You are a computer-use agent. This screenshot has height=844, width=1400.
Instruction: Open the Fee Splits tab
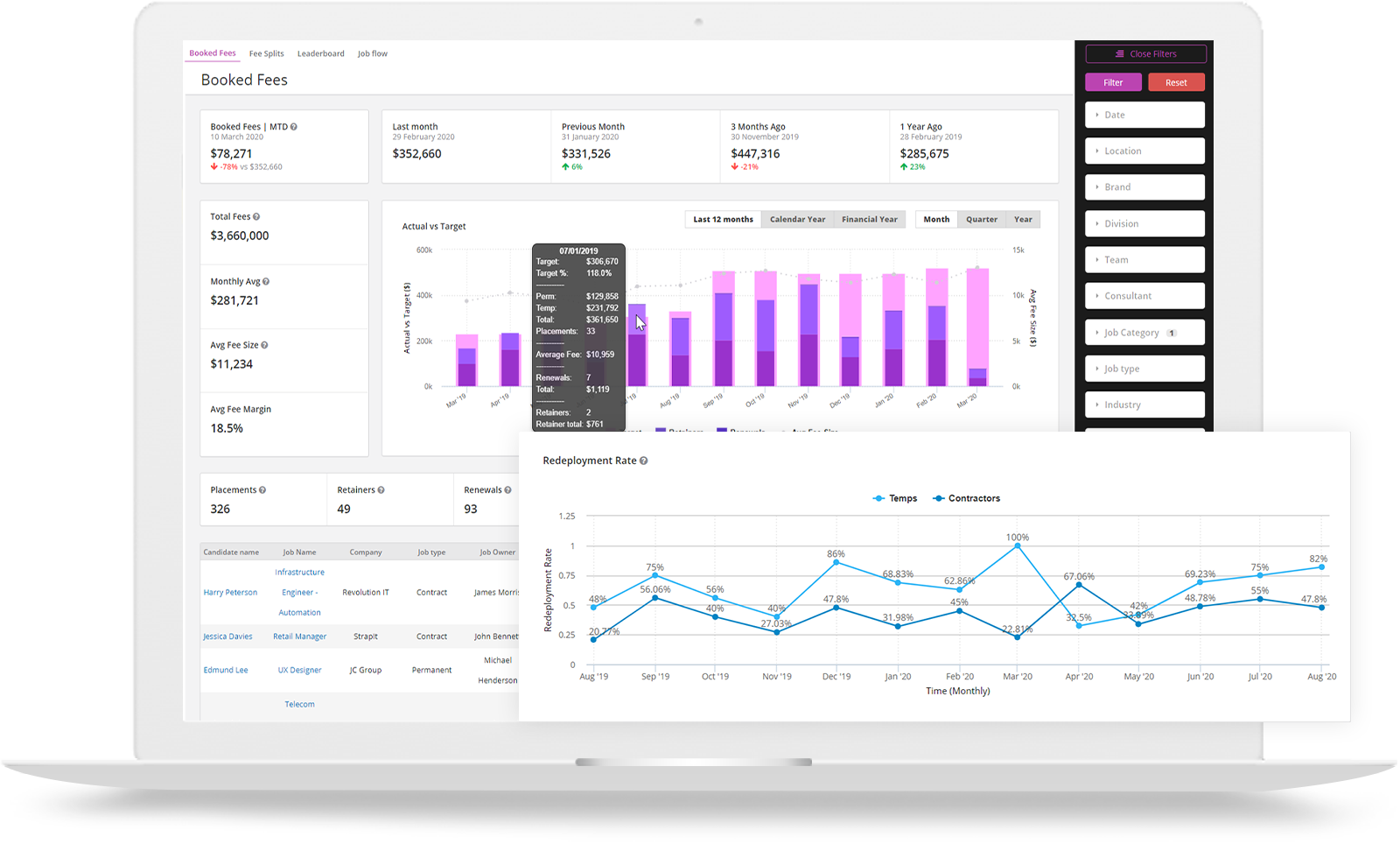(266, 53)
